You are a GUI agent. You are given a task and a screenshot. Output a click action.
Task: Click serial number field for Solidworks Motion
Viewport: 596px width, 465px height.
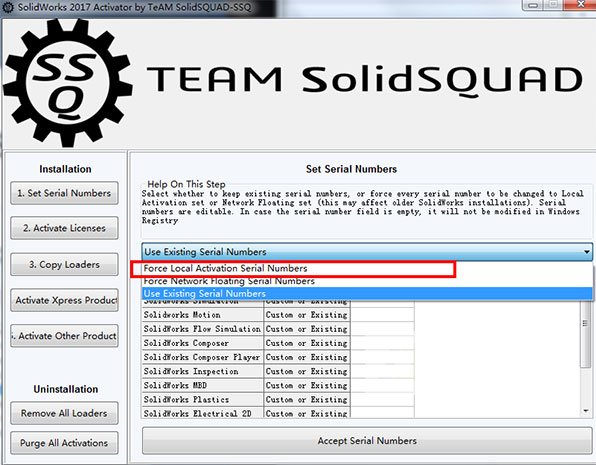pos(382,315)
